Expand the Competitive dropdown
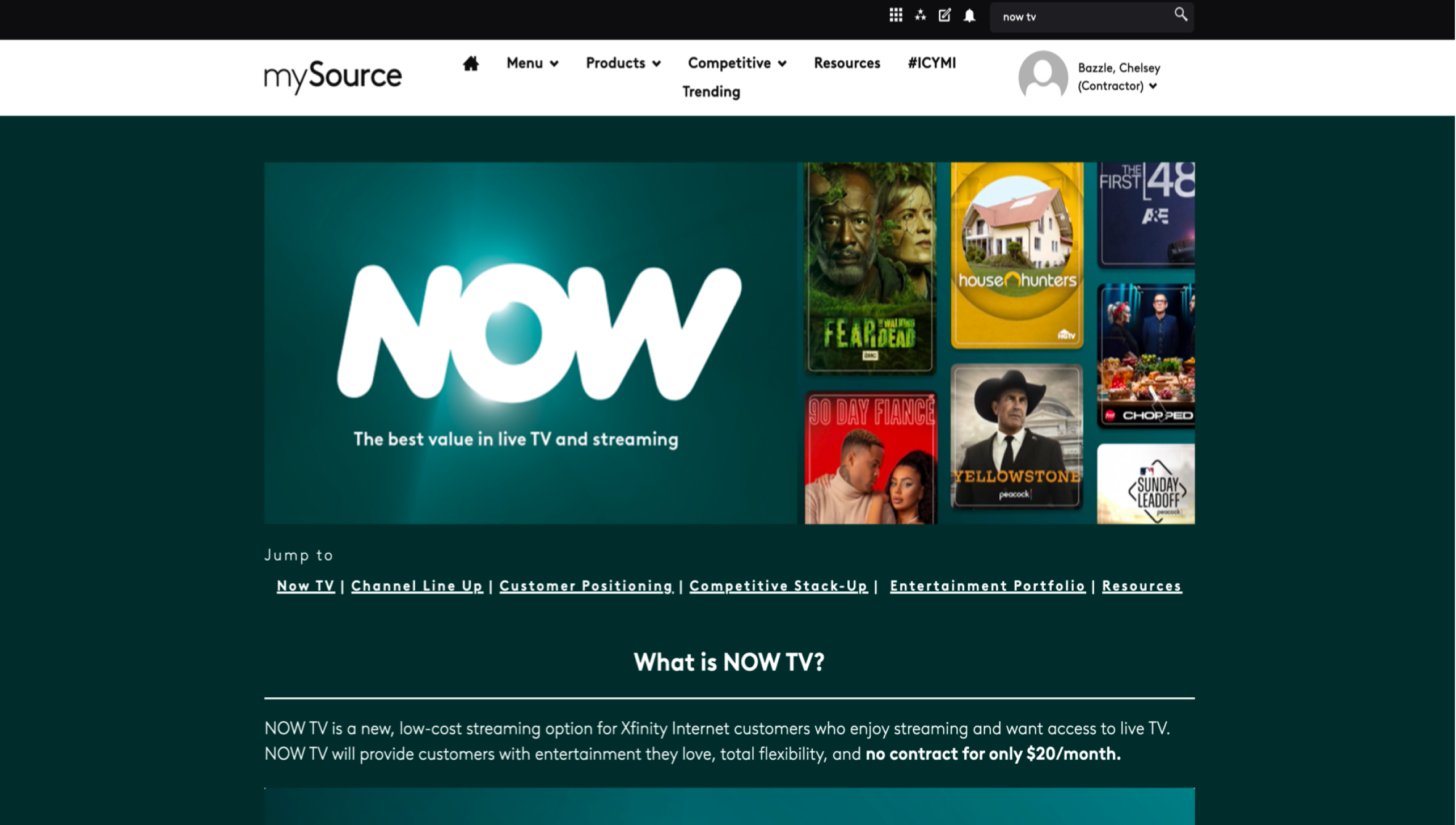Screen dimensions: 1456x825 click(737, 63)
